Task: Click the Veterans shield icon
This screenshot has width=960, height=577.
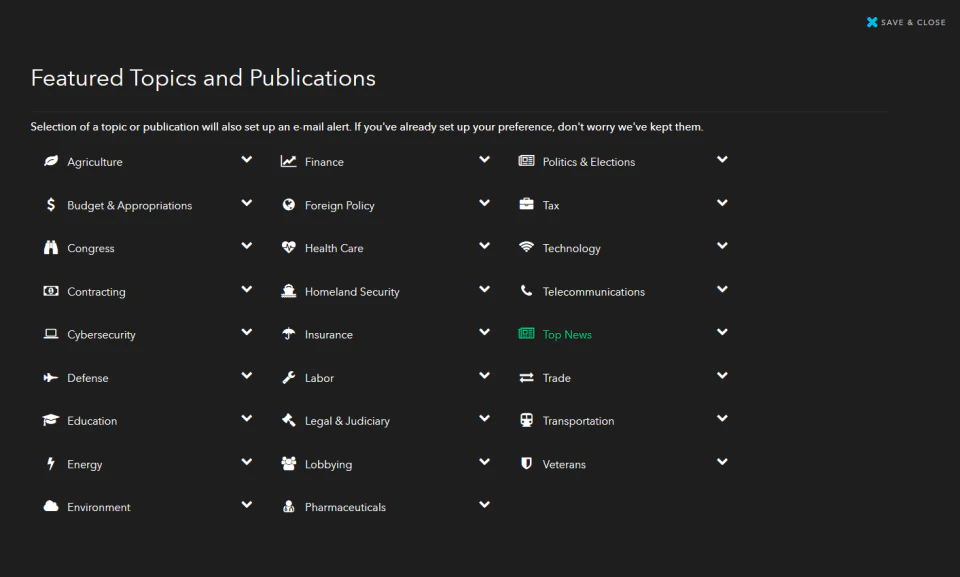Action: tap(527, 463)
